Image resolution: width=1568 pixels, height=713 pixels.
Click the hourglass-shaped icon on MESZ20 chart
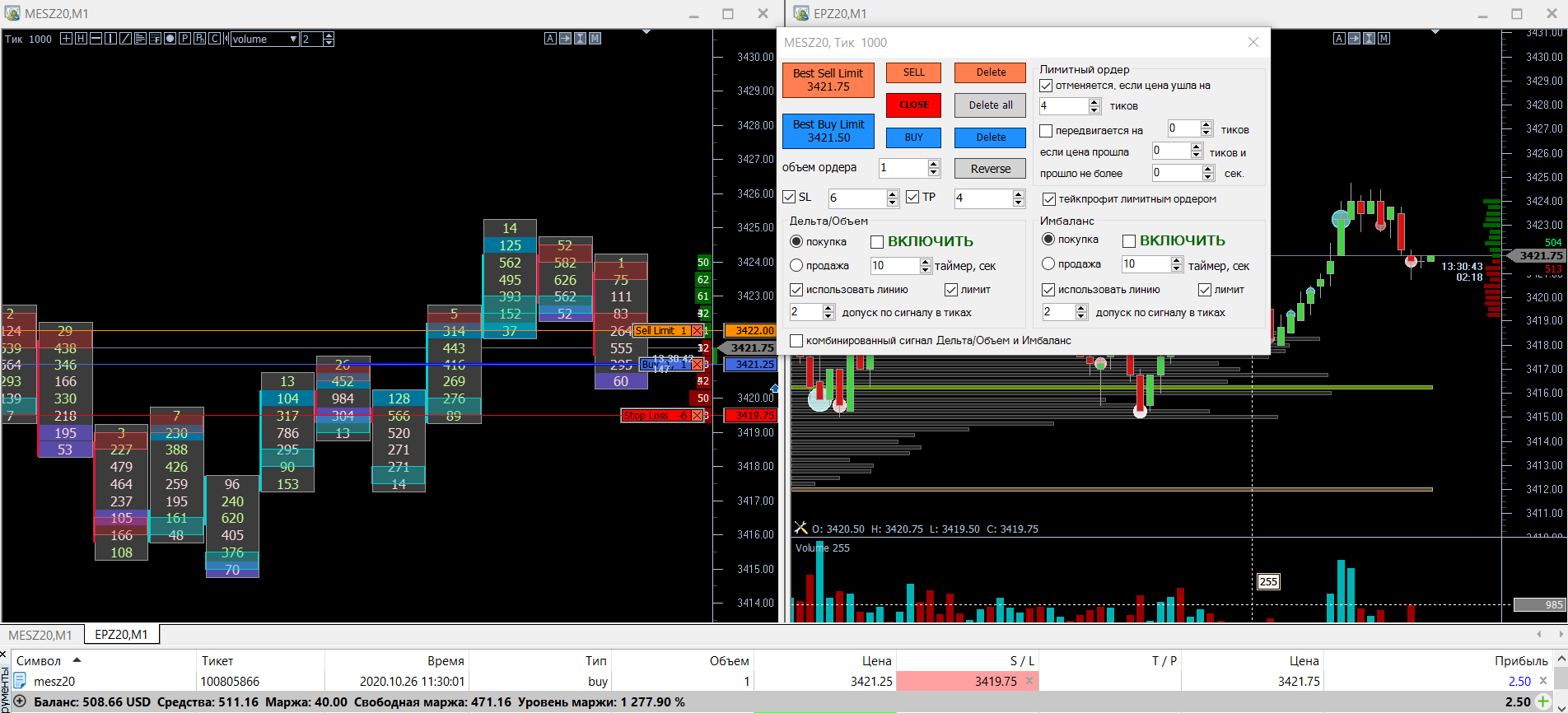[x=580, y=39]
